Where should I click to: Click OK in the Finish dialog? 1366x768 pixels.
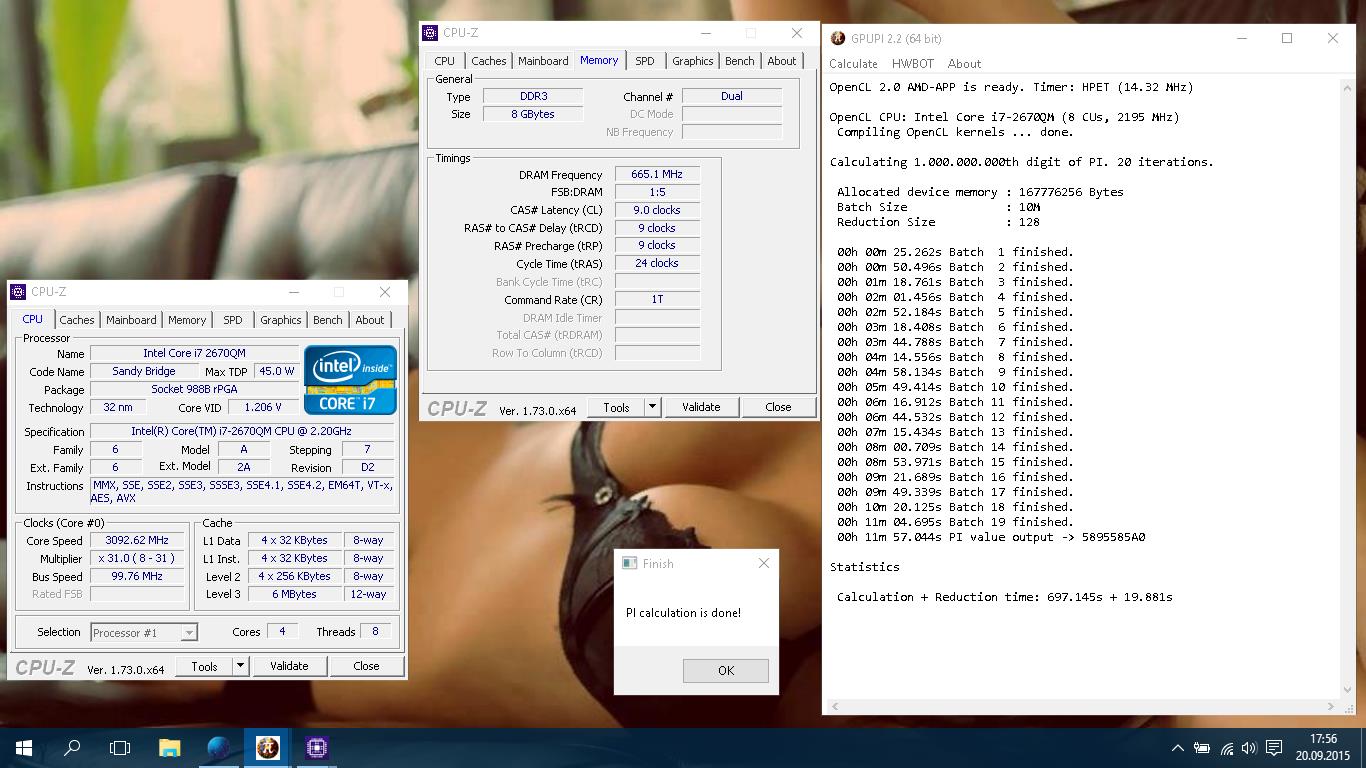coord(726,670)
